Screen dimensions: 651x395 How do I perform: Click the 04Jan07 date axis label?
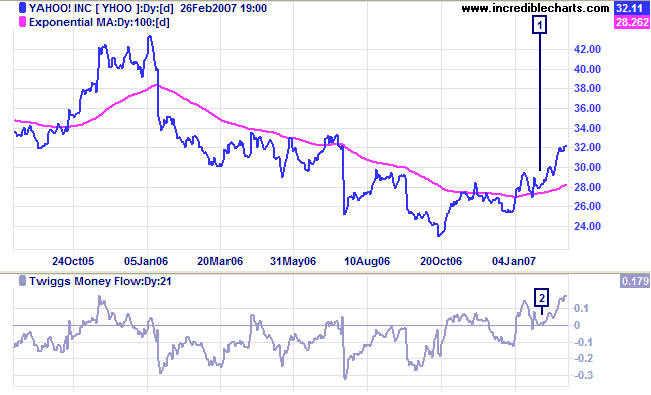point(514,261)
